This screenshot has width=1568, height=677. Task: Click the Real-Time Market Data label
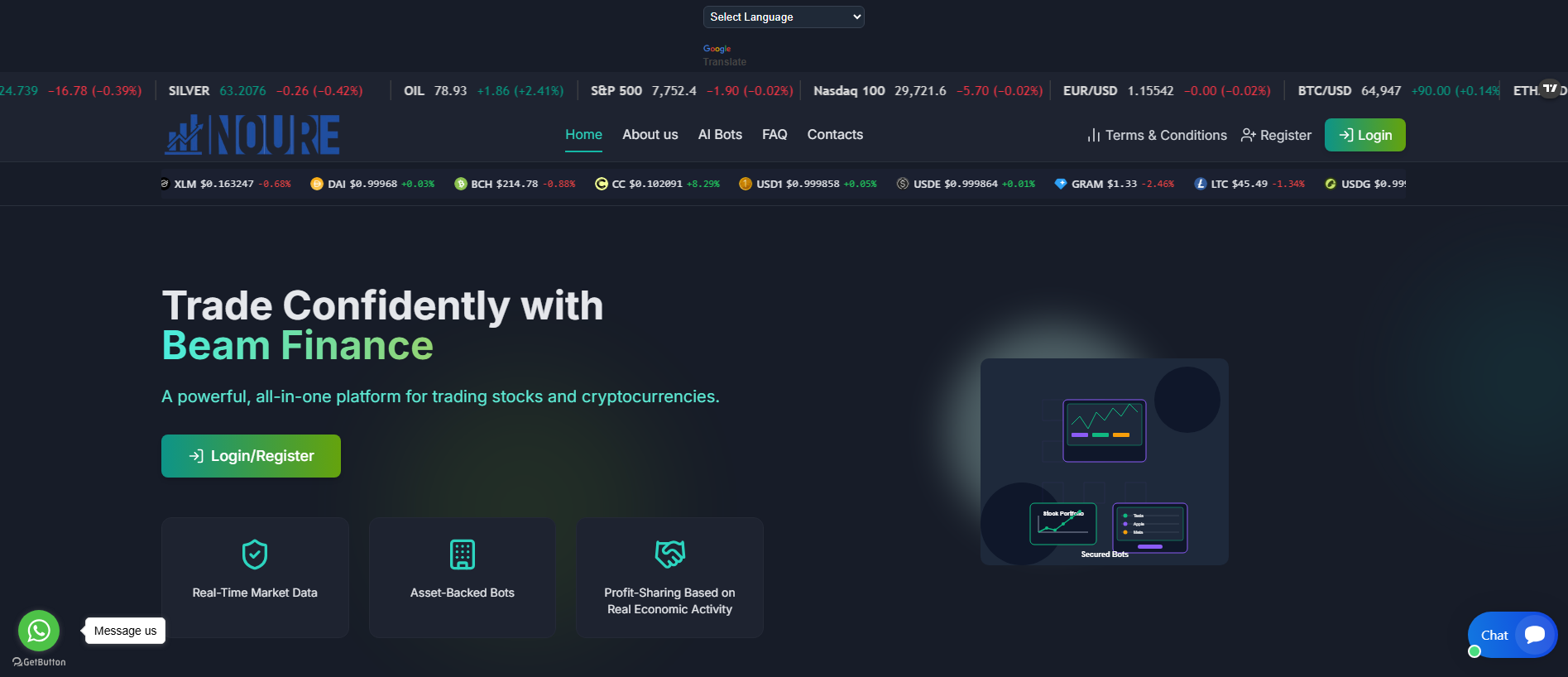coord(255,593)
